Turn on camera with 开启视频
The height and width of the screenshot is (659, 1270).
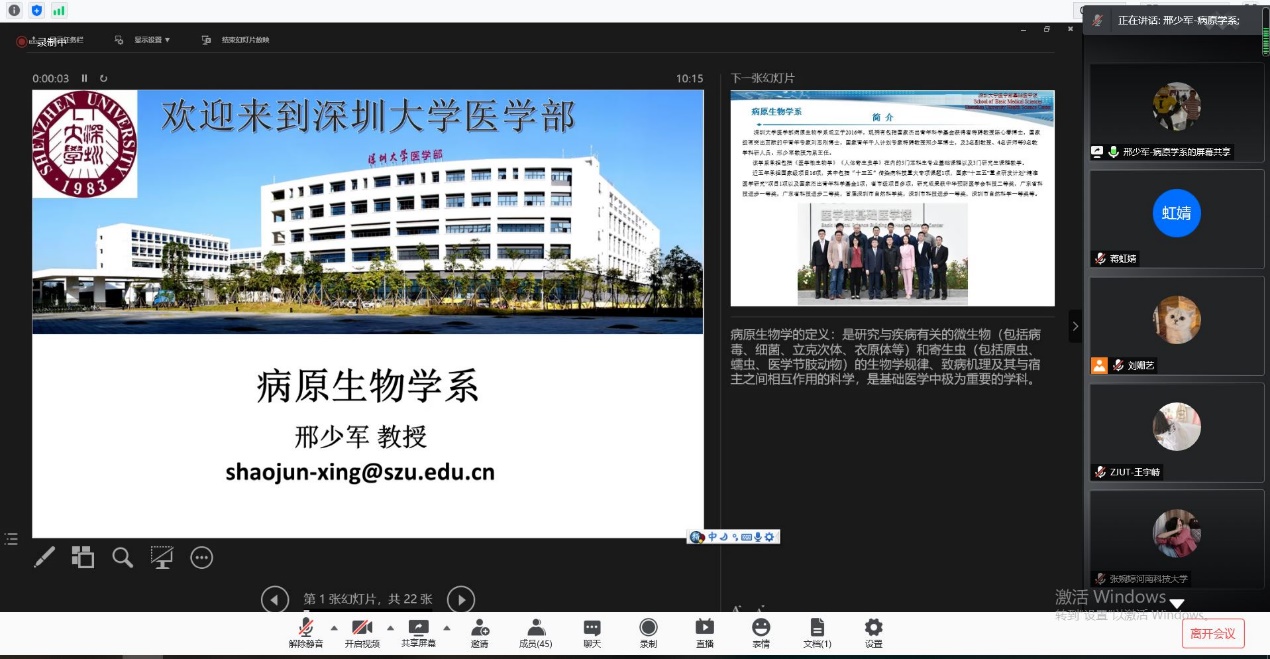click(x=362, y=633)
